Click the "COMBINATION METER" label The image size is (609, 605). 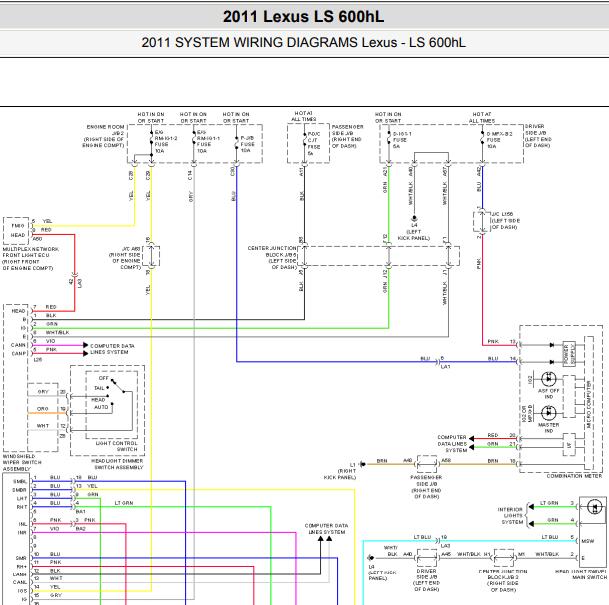point(574,476)
